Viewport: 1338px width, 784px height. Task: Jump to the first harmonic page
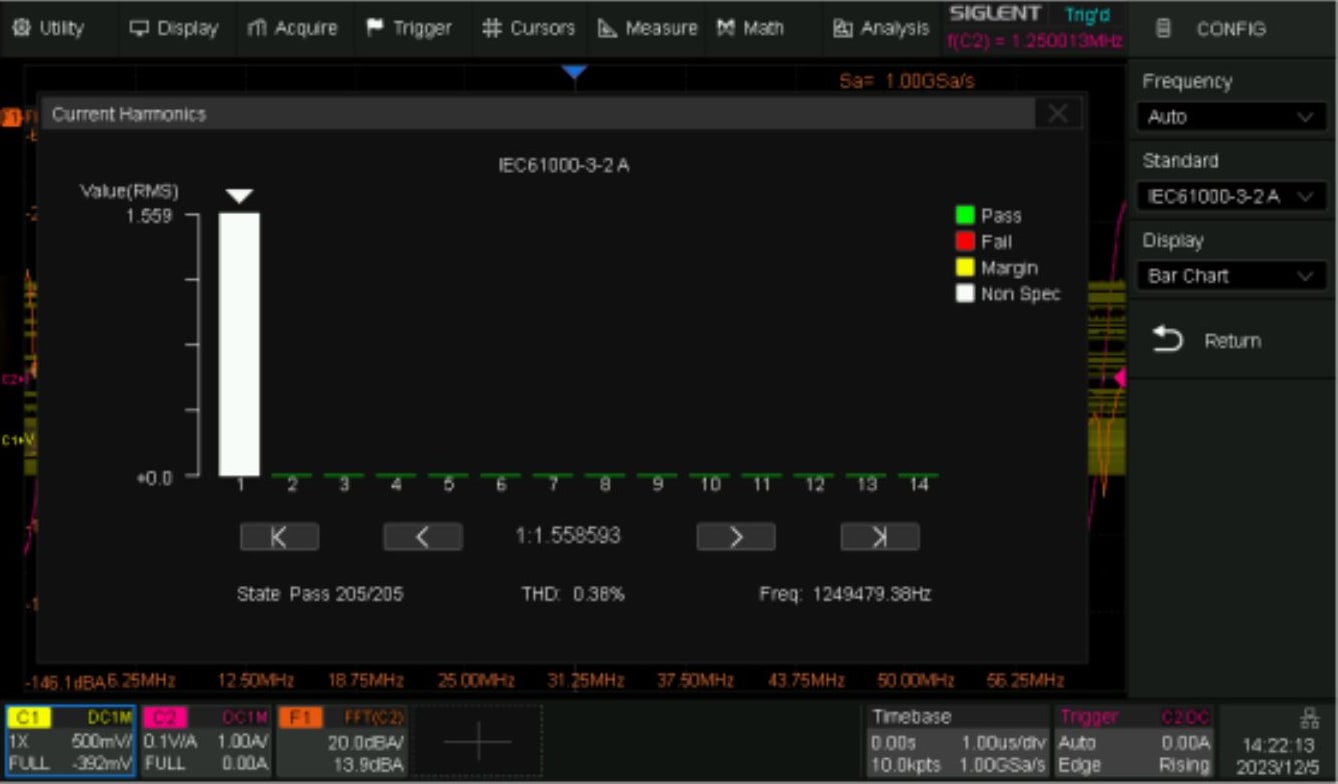[x=279, y=537]
